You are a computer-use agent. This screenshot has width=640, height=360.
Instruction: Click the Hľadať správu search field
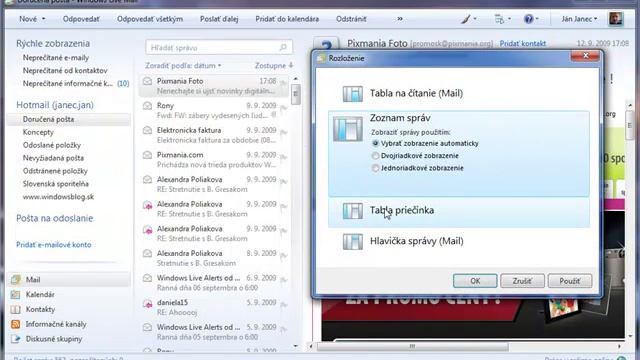219,47
